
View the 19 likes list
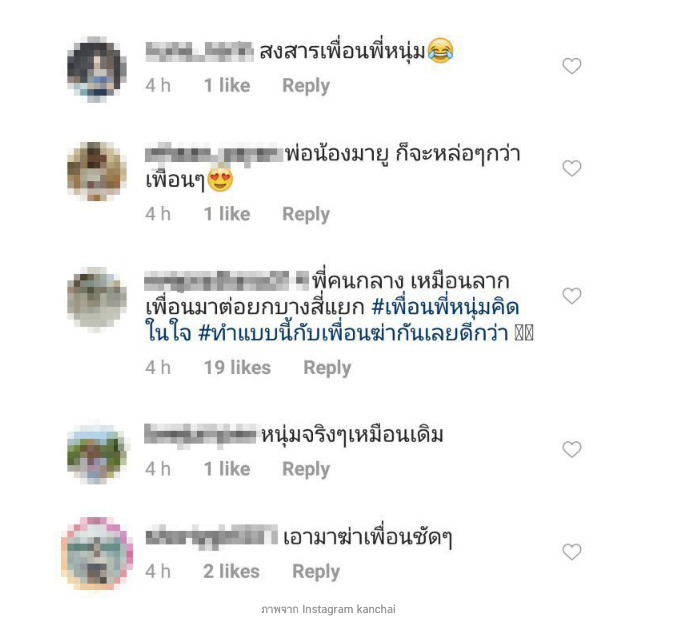tap(237, 368)
